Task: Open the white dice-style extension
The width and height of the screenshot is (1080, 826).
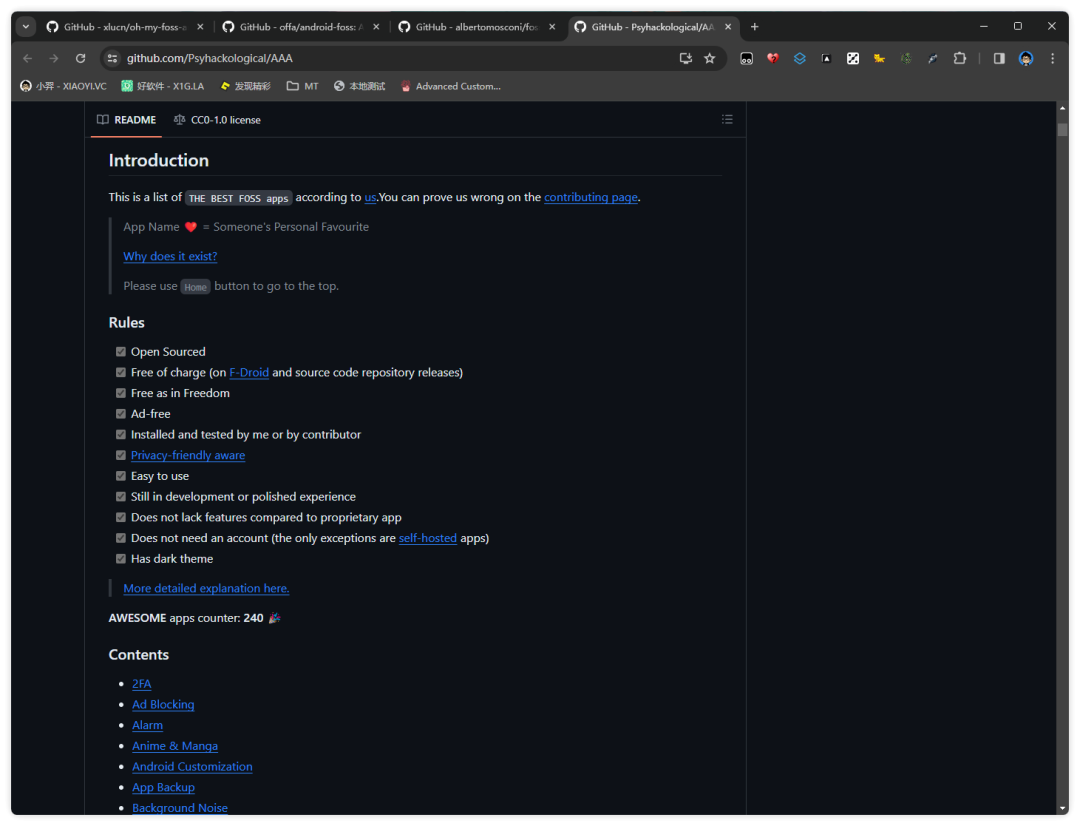Action: pyautogui.click(x=853, y=59)
